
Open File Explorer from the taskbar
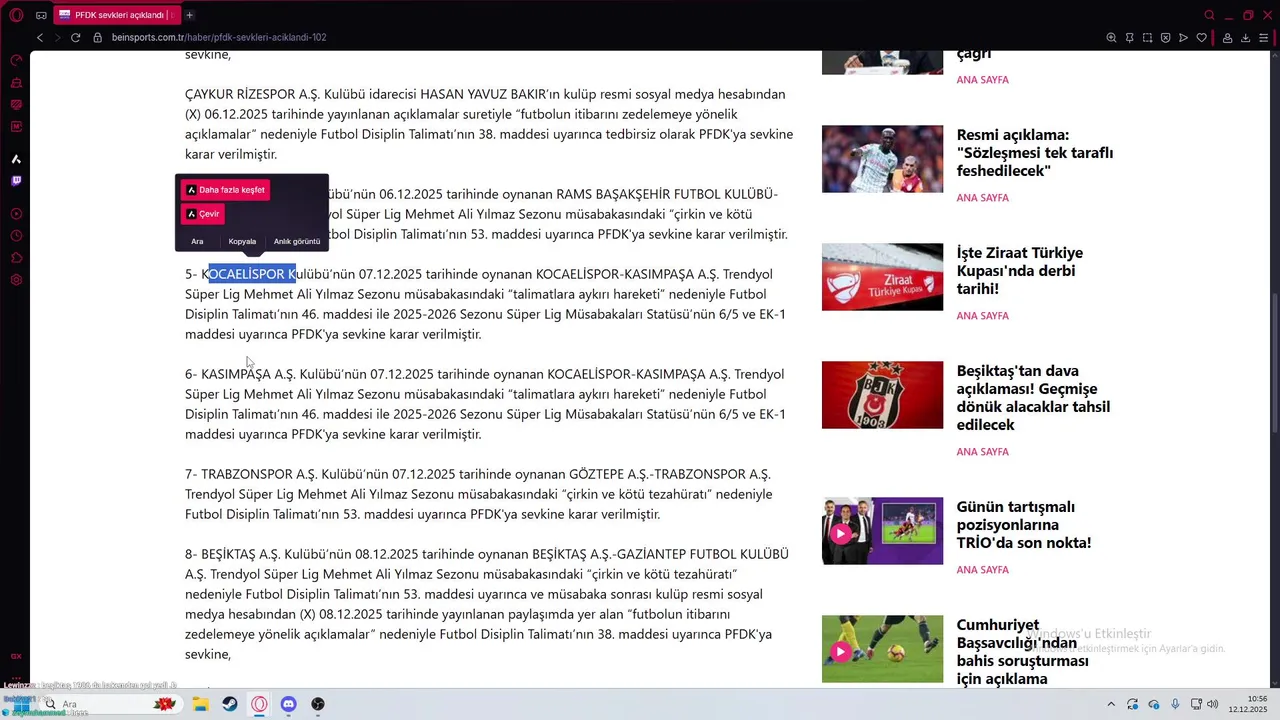pyautogui.click(x=200, y=704)
